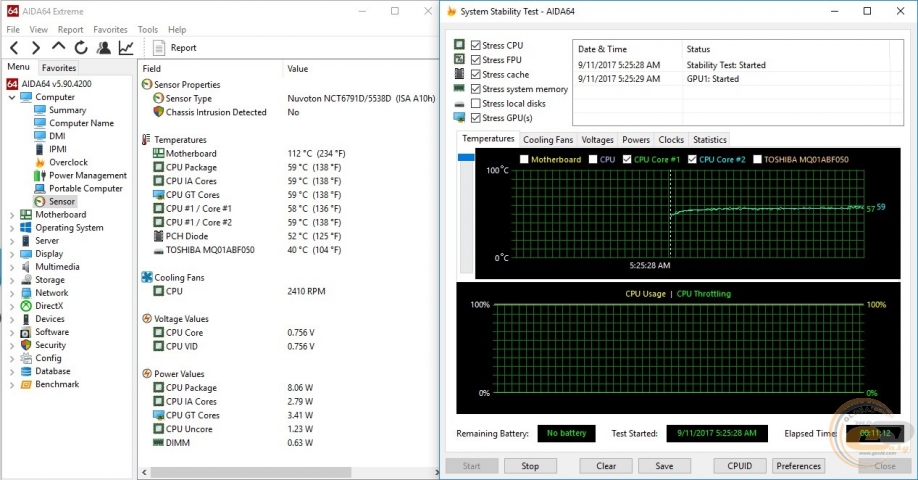The height and width of the screenshot is (480, 918).
Task: Click the Forward navigation arrow in toolbar
Action: pyautogui.click(x=36, y=47)
